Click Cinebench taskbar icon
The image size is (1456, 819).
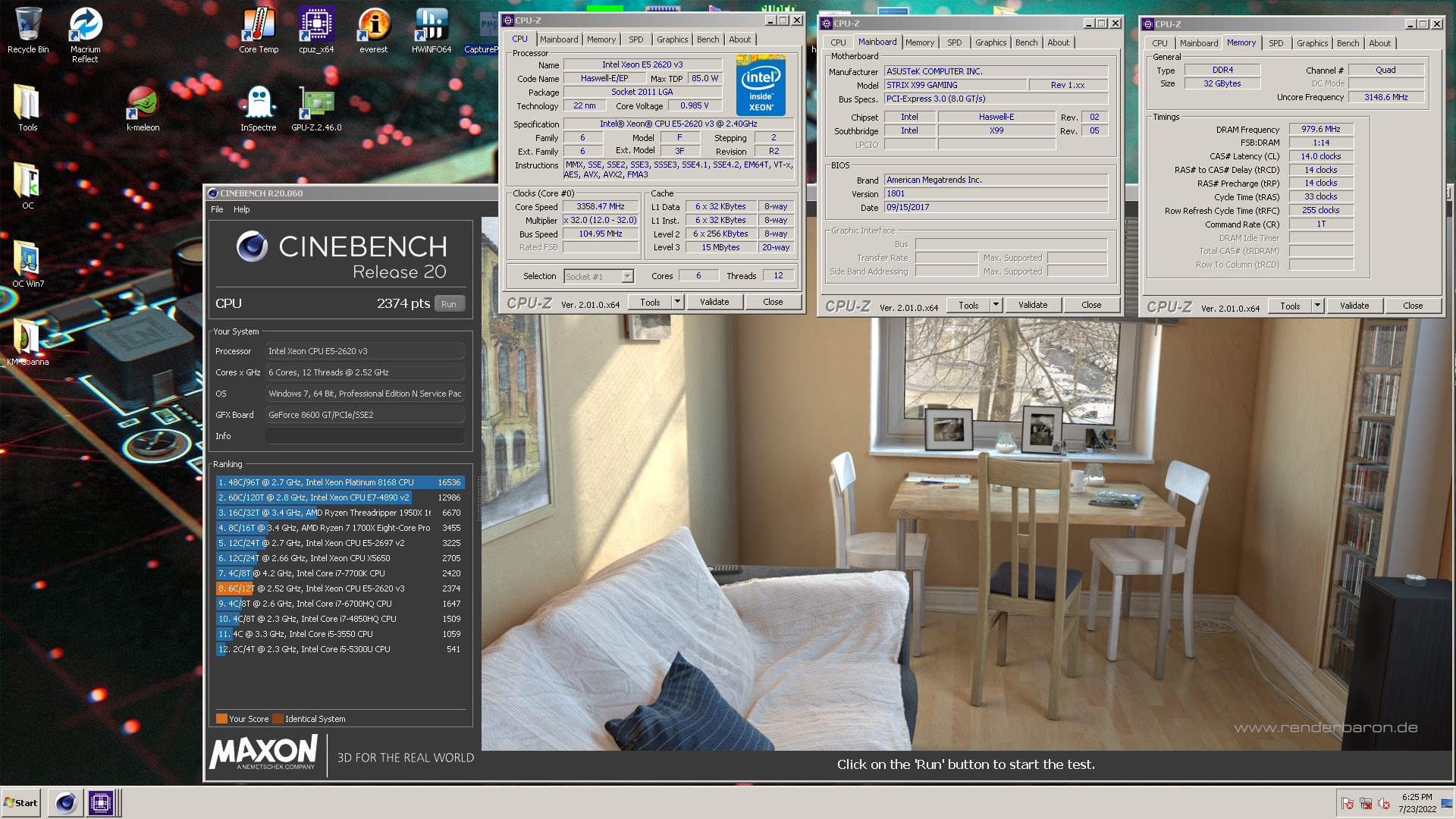[x=66, y=802]
